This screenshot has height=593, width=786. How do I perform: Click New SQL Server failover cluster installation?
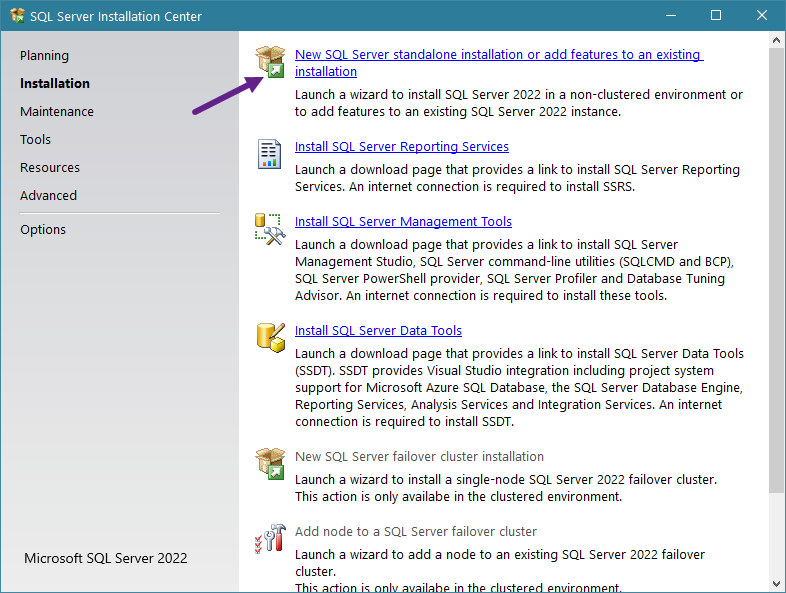pos(419,457)
